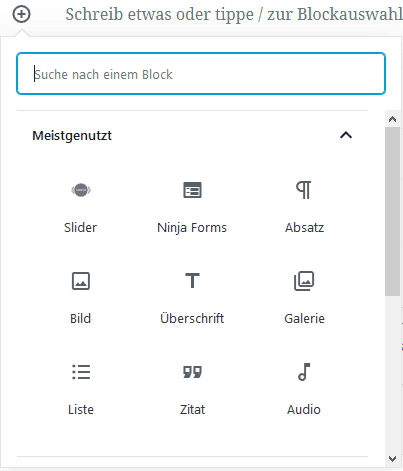Screen dimensions: 403x471
Task: Click the scrollbar track below the thumb
Action: pyautogui.click(x=393, y=373)
